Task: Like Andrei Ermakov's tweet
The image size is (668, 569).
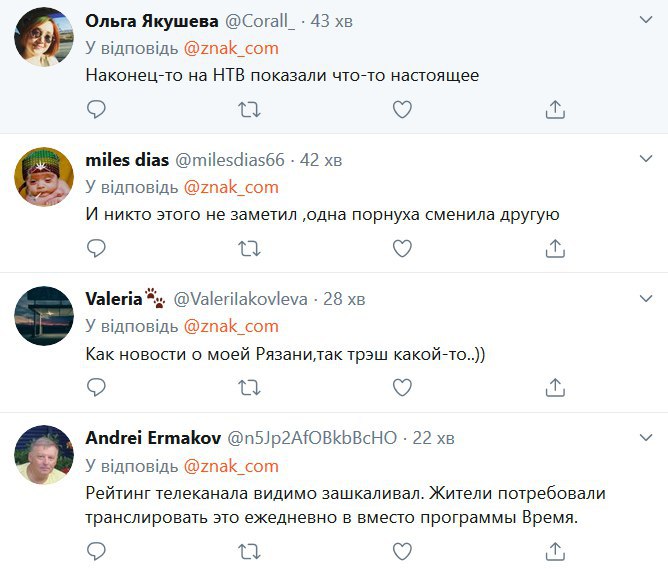Action: (402, 550)
